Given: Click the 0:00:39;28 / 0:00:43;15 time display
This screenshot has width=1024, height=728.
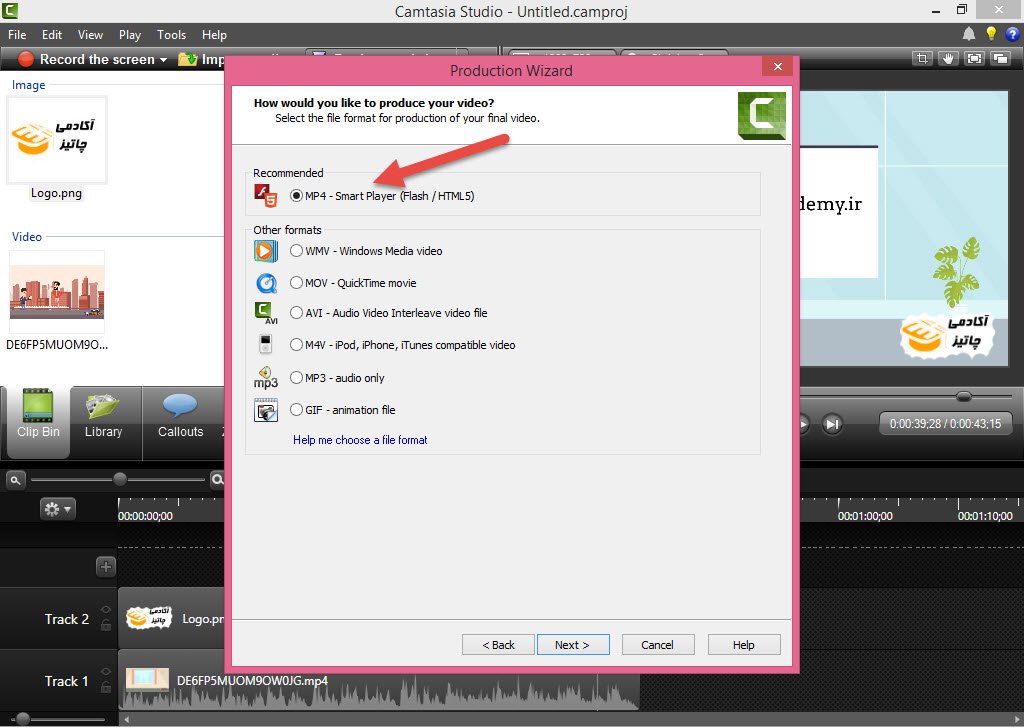Looking at the screenshot, I should [945, 424].
